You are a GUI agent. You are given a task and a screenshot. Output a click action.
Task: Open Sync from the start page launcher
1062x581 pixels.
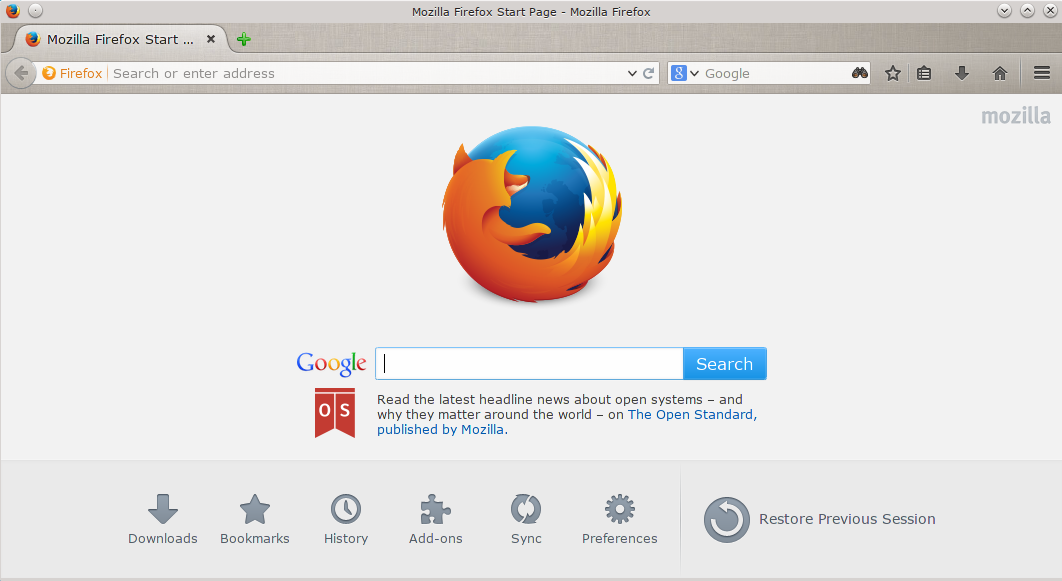[x=526, y=519]
